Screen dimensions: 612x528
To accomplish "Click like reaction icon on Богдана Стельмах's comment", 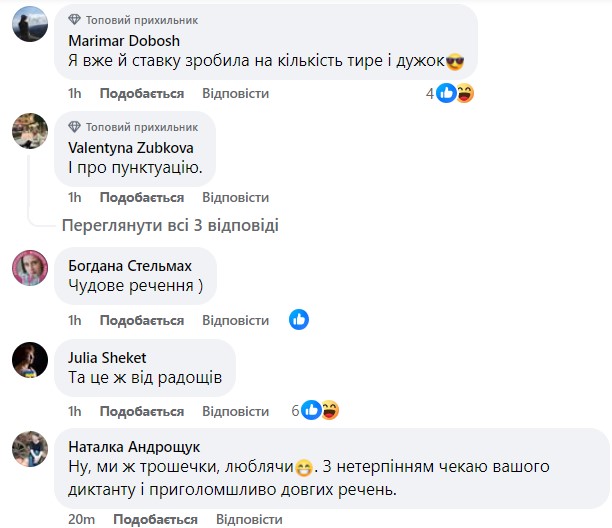I will tap(299, 320).
